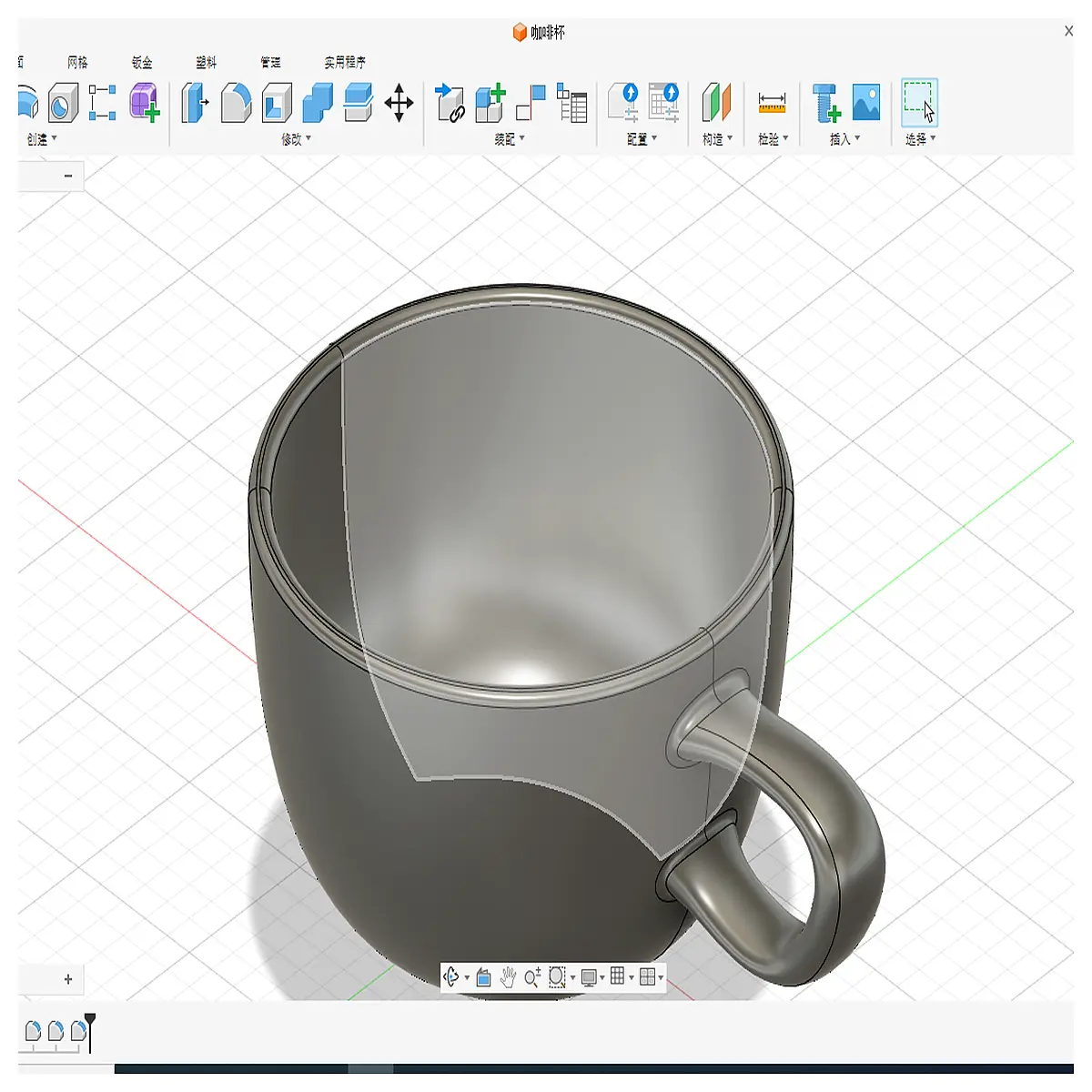The image size is (1092, 1092).
Task: Expand the comments panel plus button
Action: tap(68, 979)
